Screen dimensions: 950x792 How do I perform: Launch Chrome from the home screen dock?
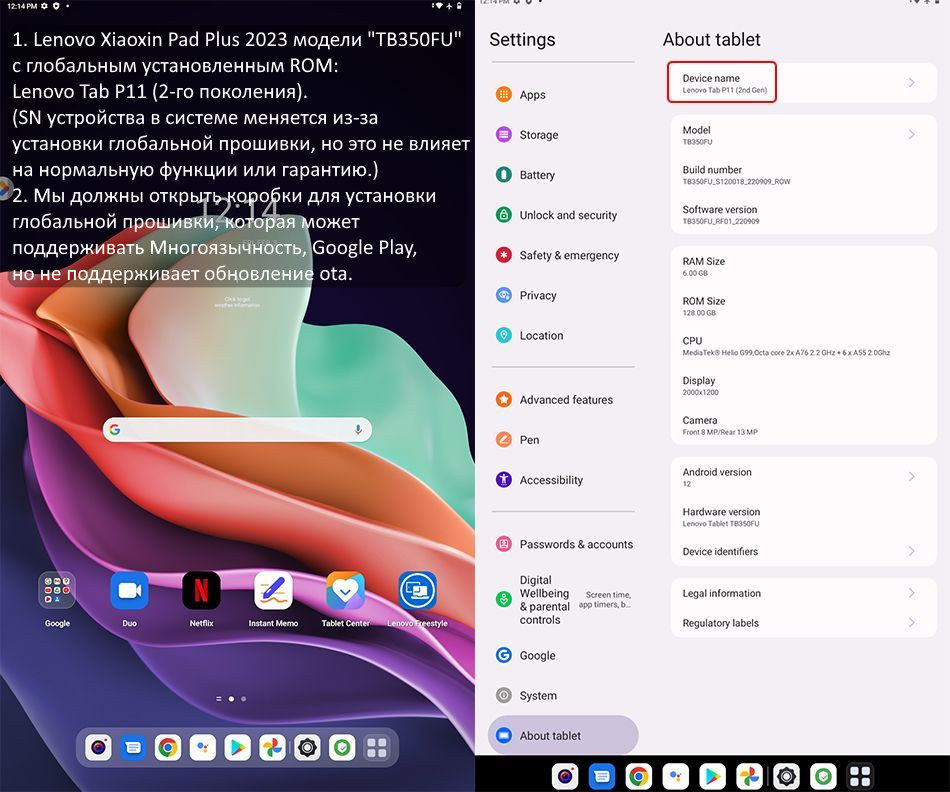(168, 748)
